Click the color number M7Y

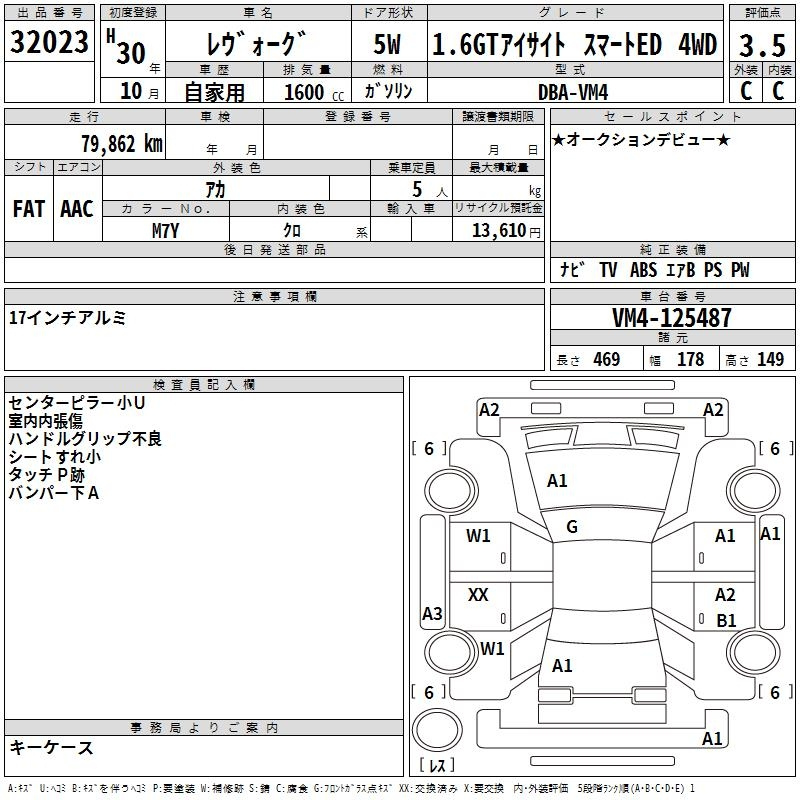166,230
